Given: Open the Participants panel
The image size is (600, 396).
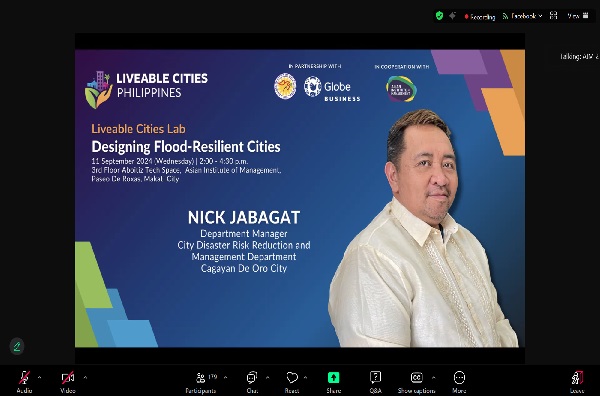Looking at the screenshot, I should click(201, 382).
